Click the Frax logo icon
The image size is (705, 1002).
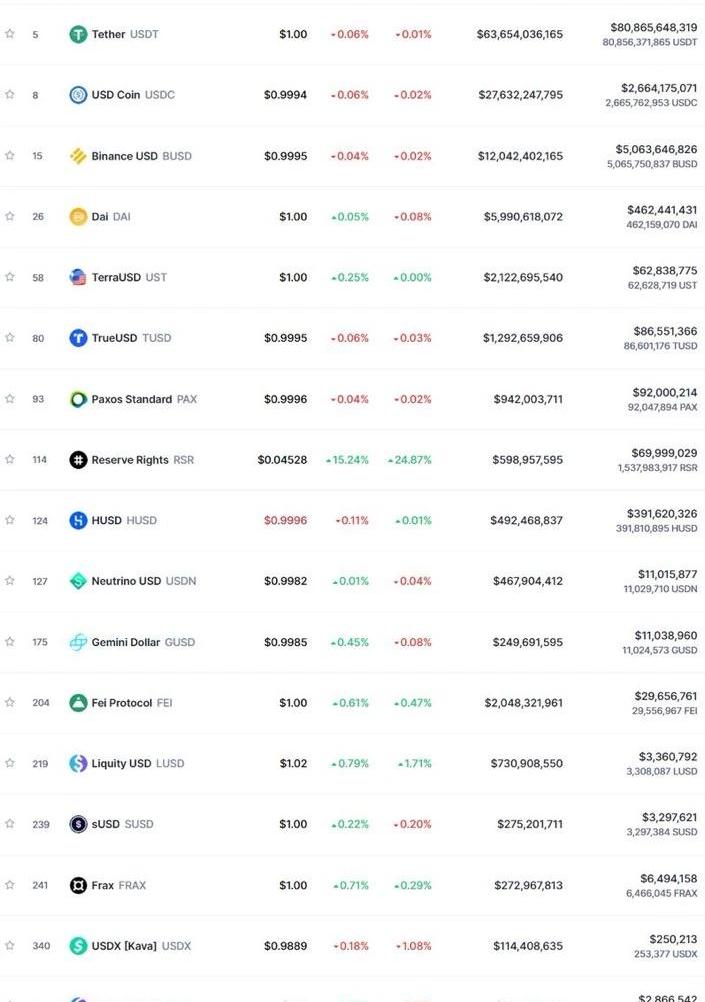point(78,885)
